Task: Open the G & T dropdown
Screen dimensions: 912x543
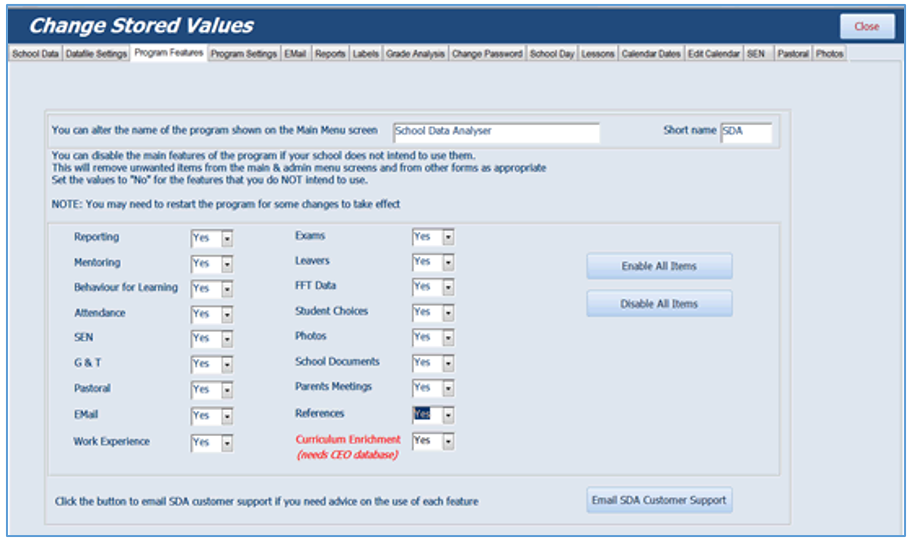Action: (x=227, y=365)
